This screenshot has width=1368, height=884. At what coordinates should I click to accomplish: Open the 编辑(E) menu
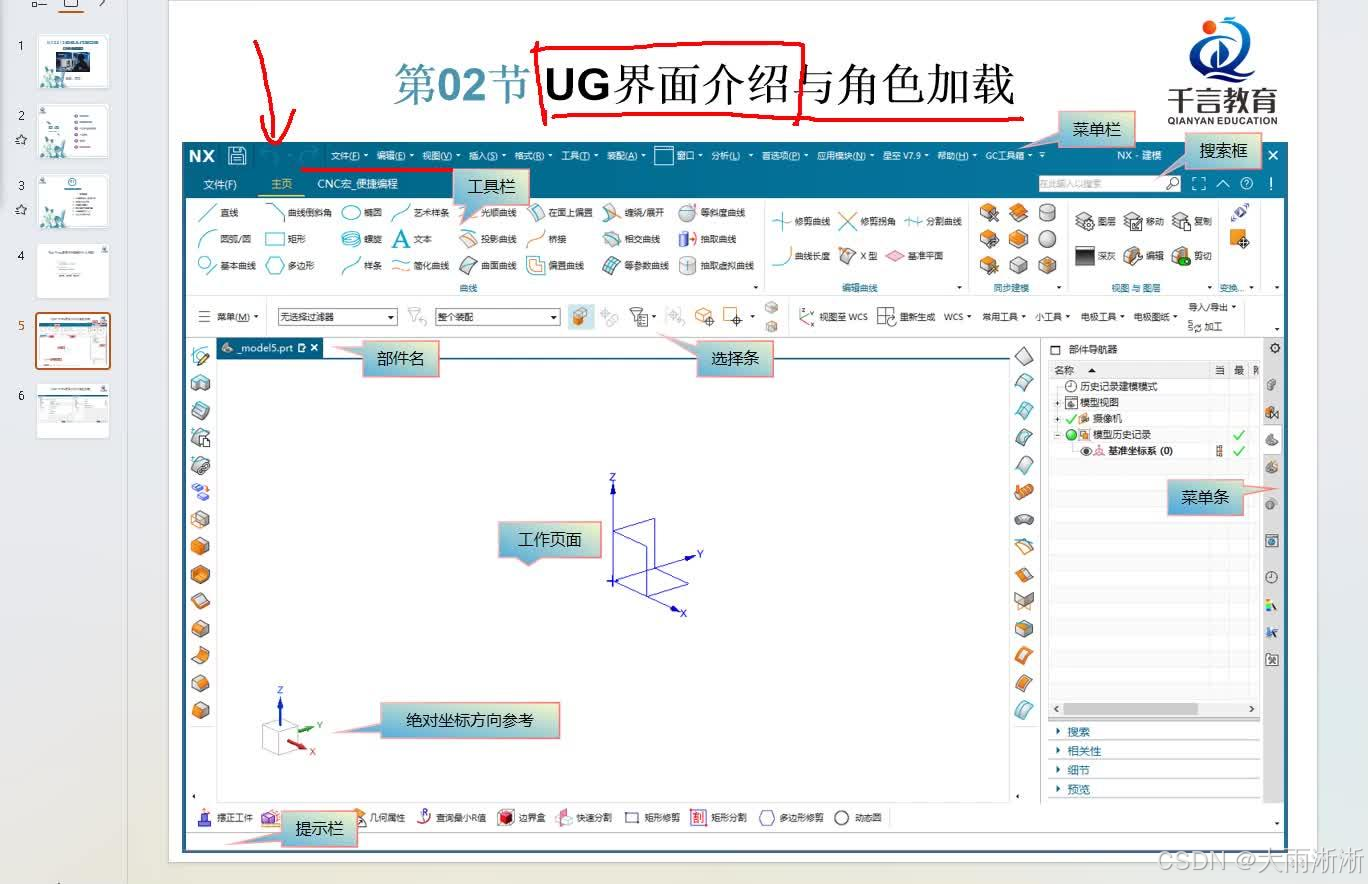click(394, 155)
